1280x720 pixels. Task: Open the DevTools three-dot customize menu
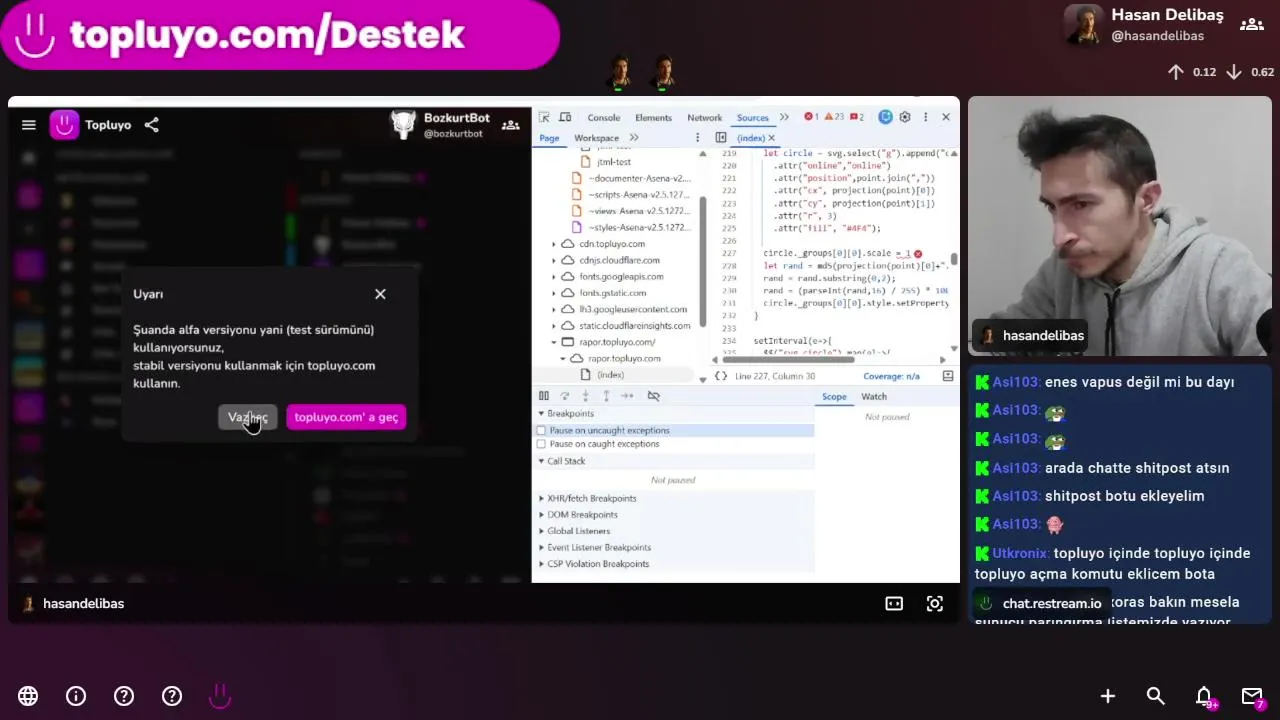[x=925, y=117]
